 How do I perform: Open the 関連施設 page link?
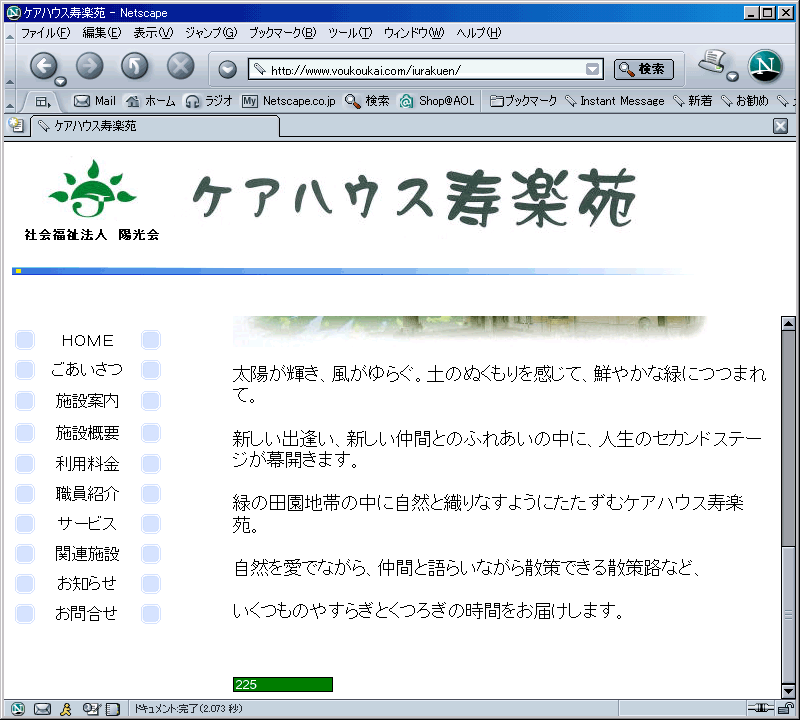(87, 554)
